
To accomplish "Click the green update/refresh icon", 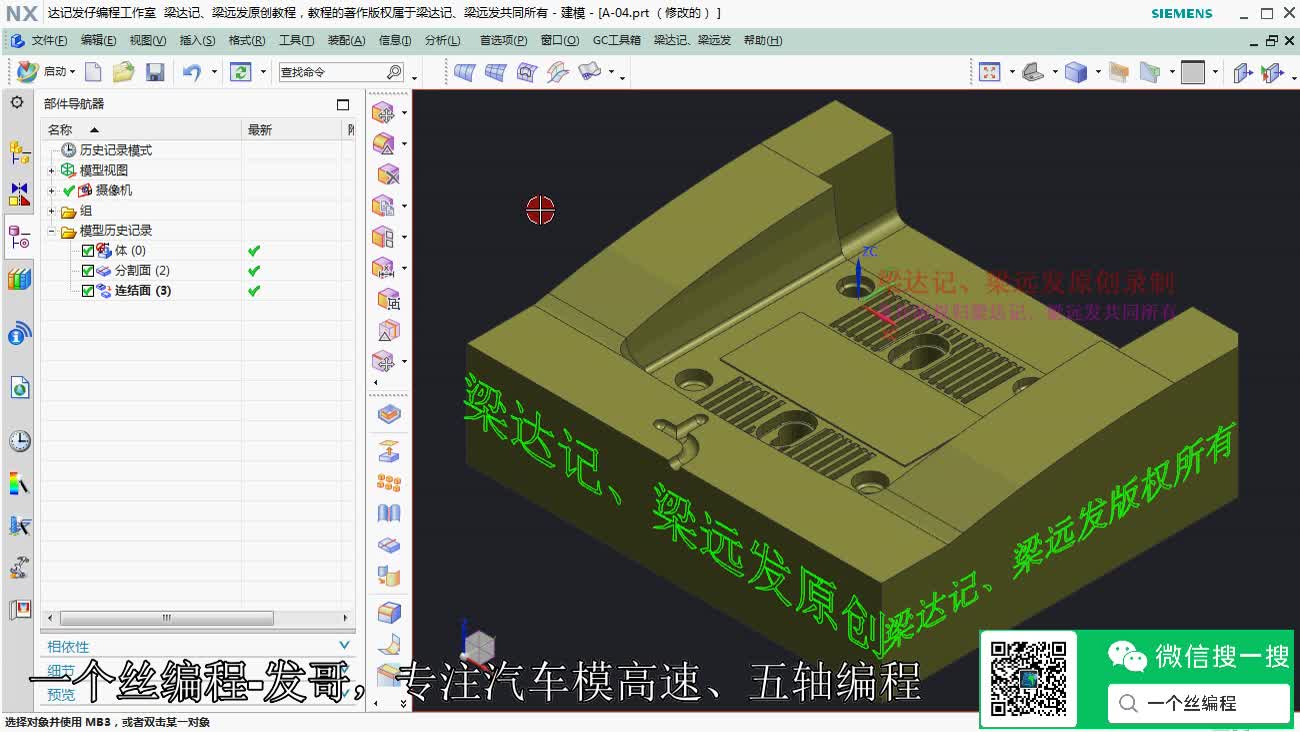I will (x=240, y=72).
